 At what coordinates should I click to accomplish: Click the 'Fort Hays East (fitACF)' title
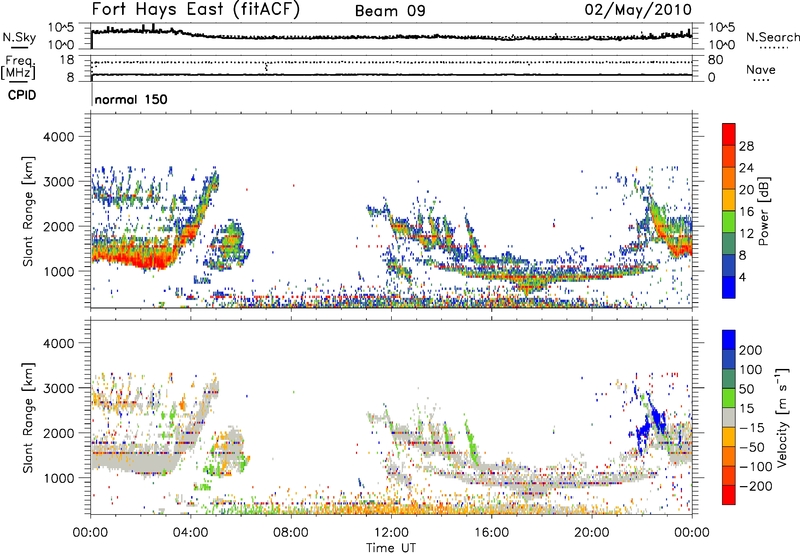pyautogui.click(x=195, y=9)
